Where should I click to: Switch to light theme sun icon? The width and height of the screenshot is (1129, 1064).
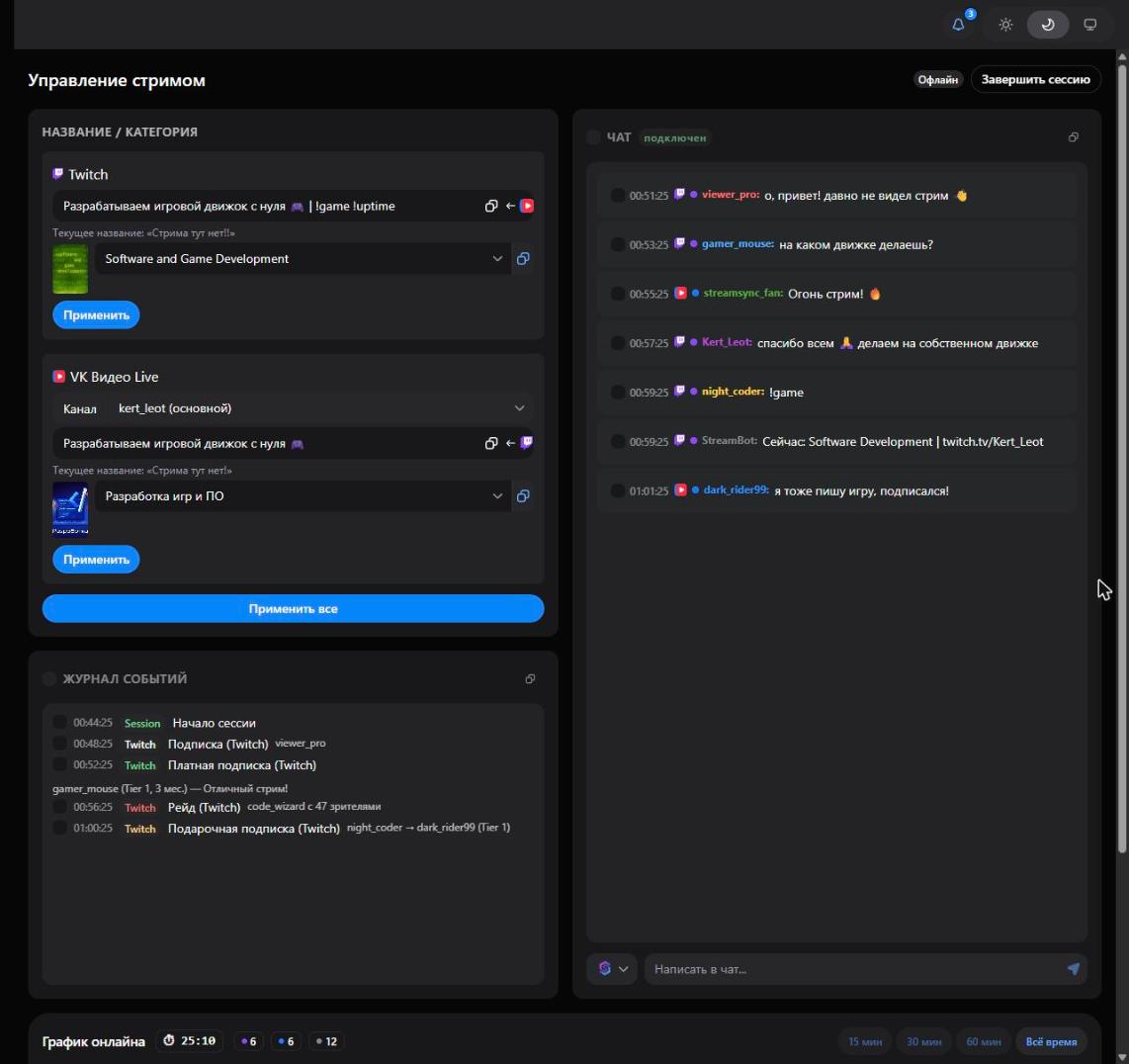point(1005,25)
